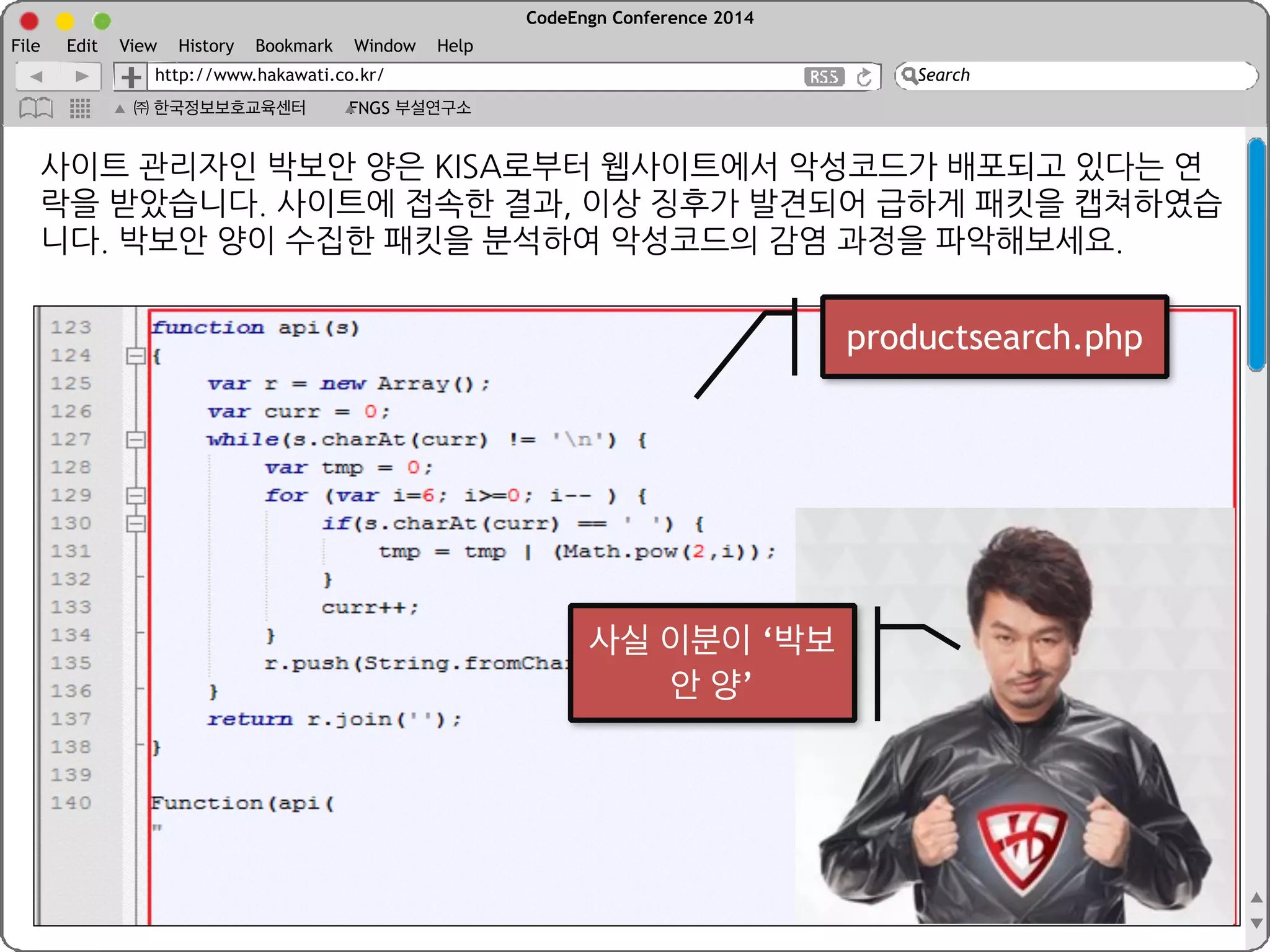
Task: Click the plus add-bookmark button
Action: point(130,77)
